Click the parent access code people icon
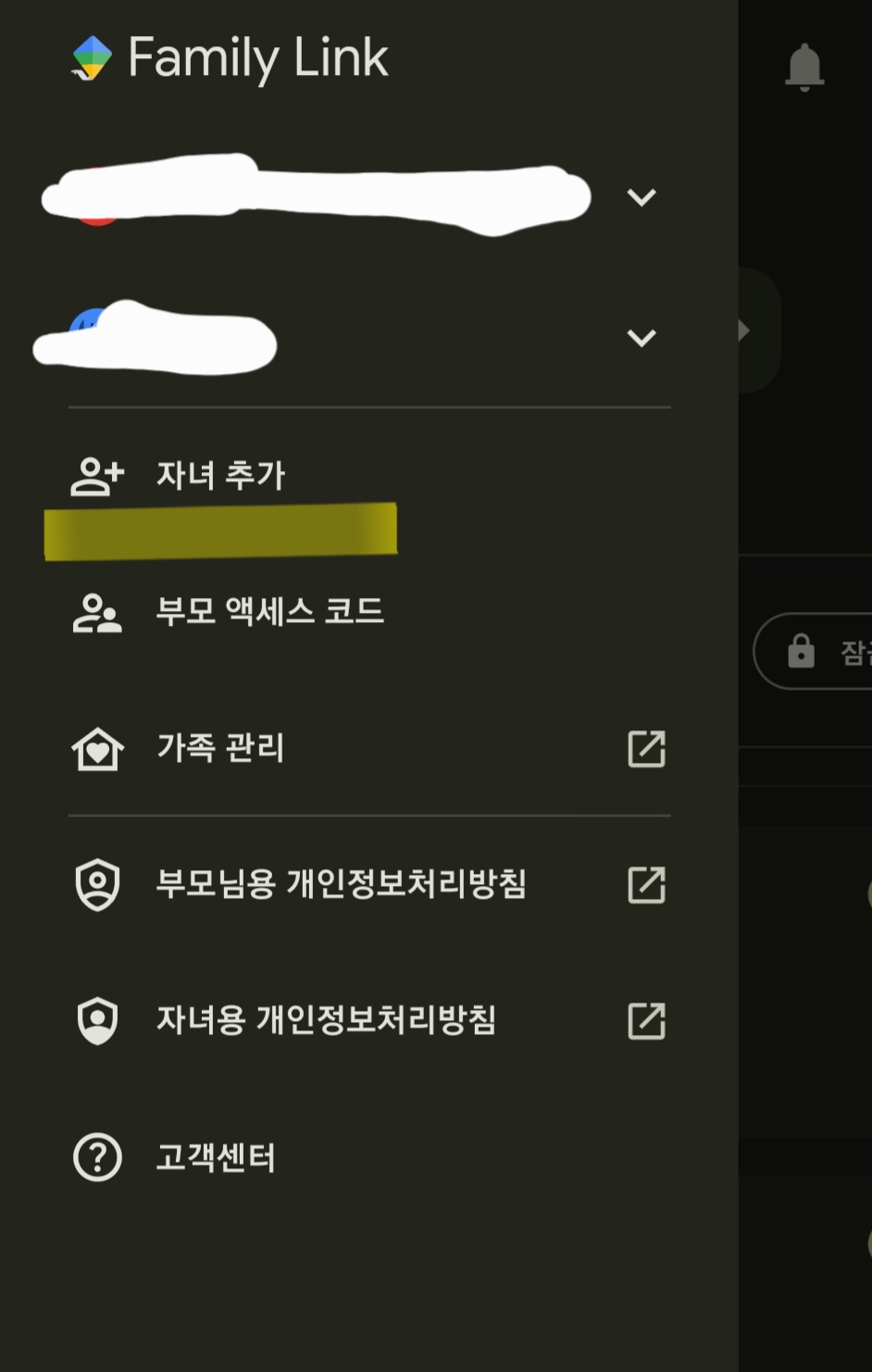This screenshot has height=1372, width=872. pos(97,613)
